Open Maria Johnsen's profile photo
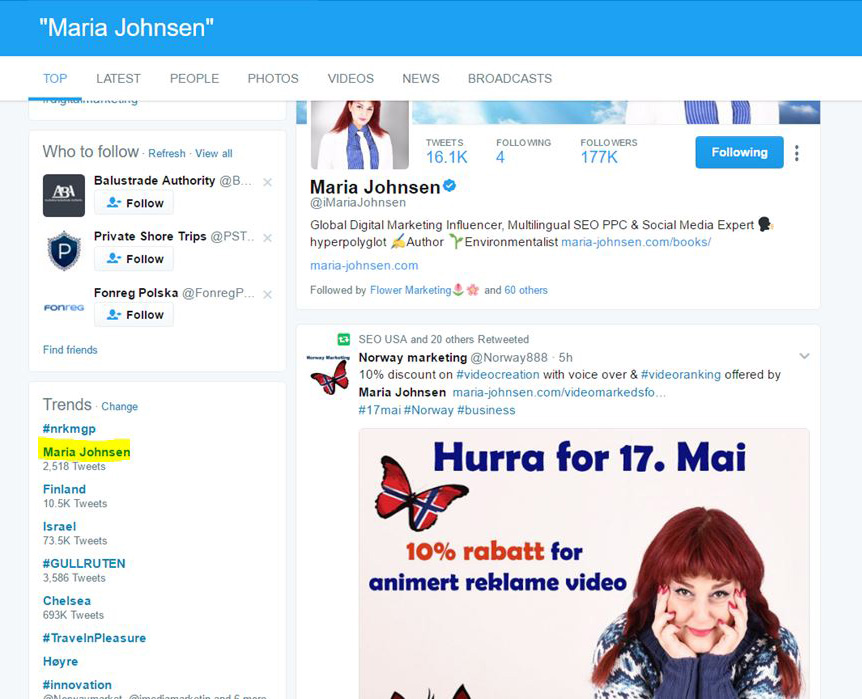This screenshot has height=699, width=862. tap(360, 135)
